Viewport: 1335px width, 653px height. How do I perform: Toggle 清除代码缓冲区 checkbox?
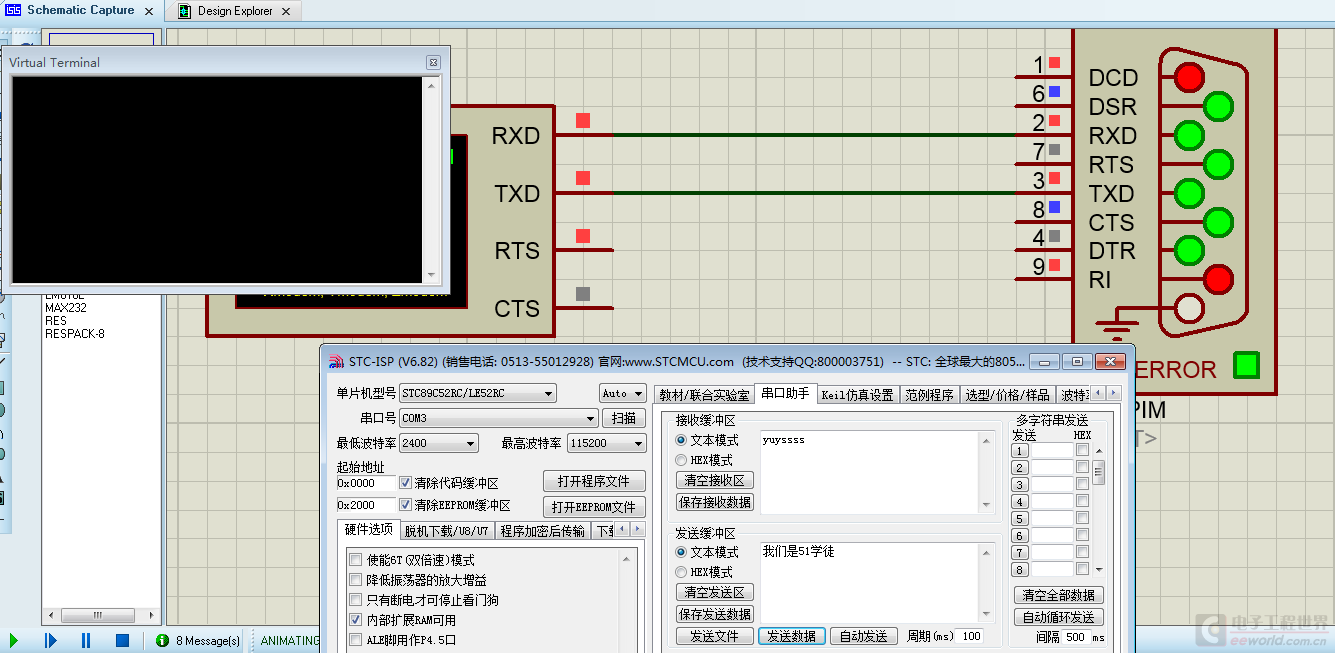405,483
